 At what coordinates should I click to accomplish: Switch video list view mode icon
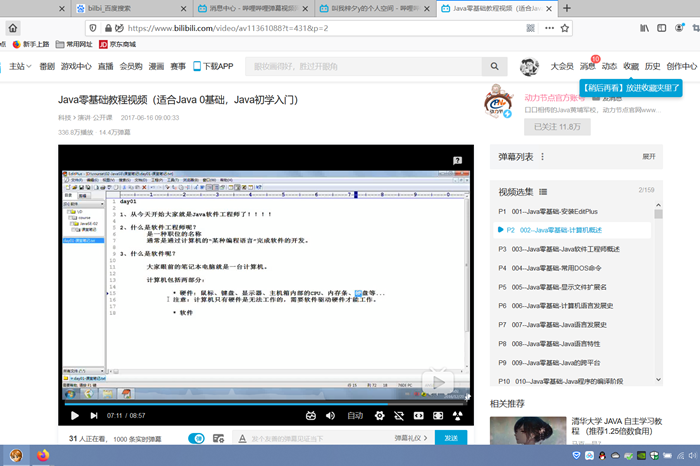coord(544,191)
